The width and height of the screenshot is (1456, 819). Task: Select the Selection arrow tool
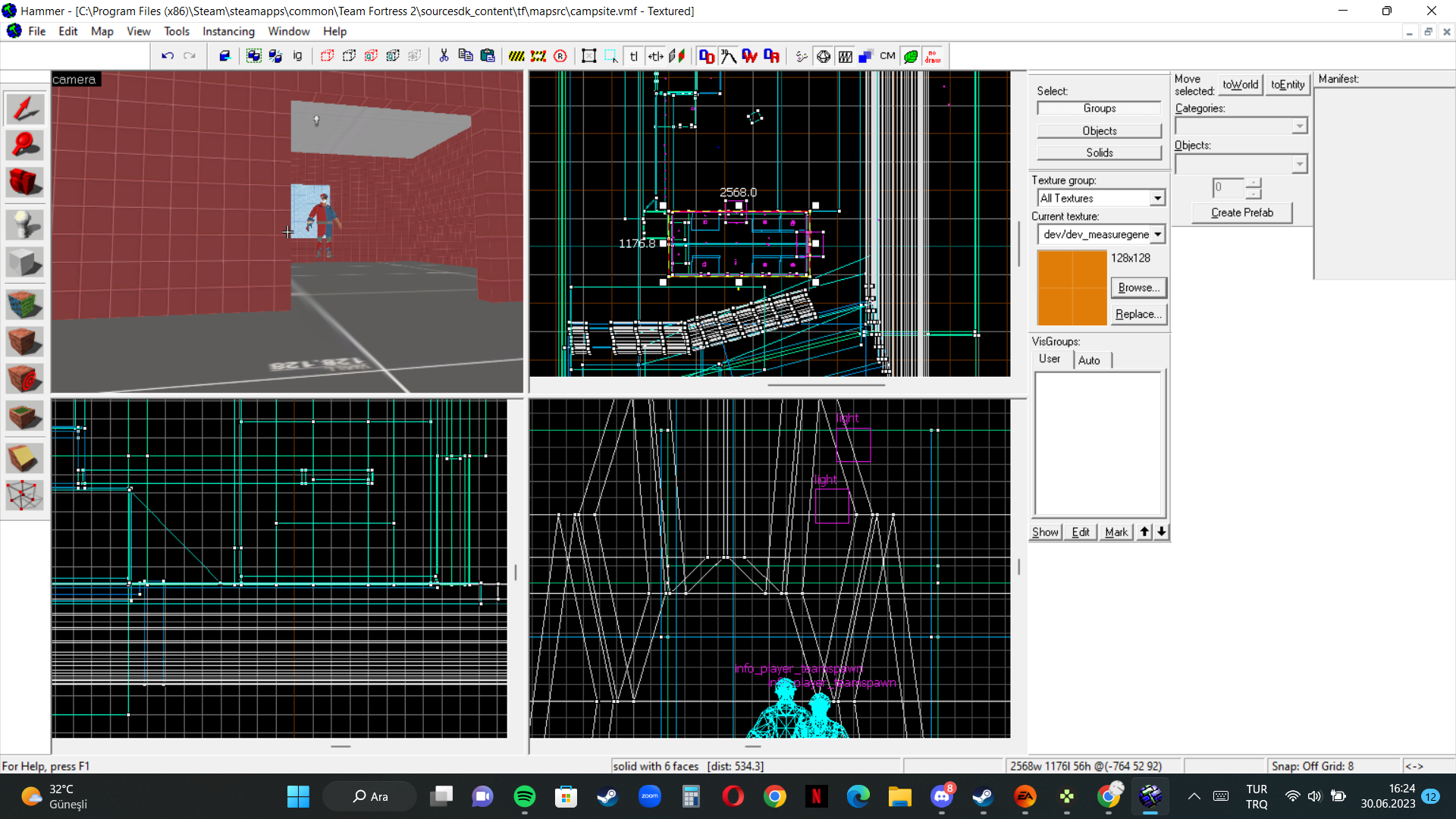point(25,108)
